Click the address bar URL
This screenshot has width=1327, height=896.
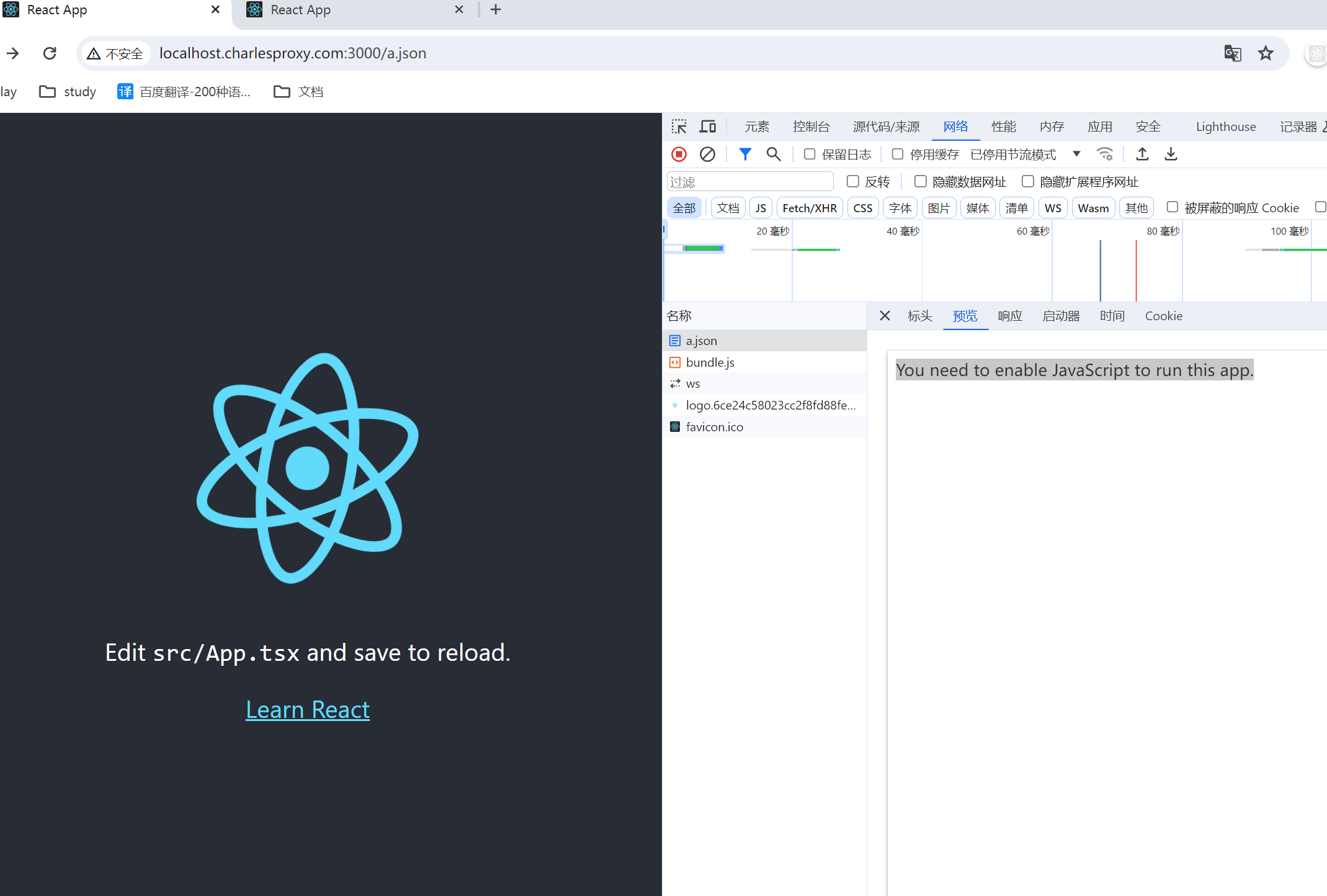[x=293, y=53]
